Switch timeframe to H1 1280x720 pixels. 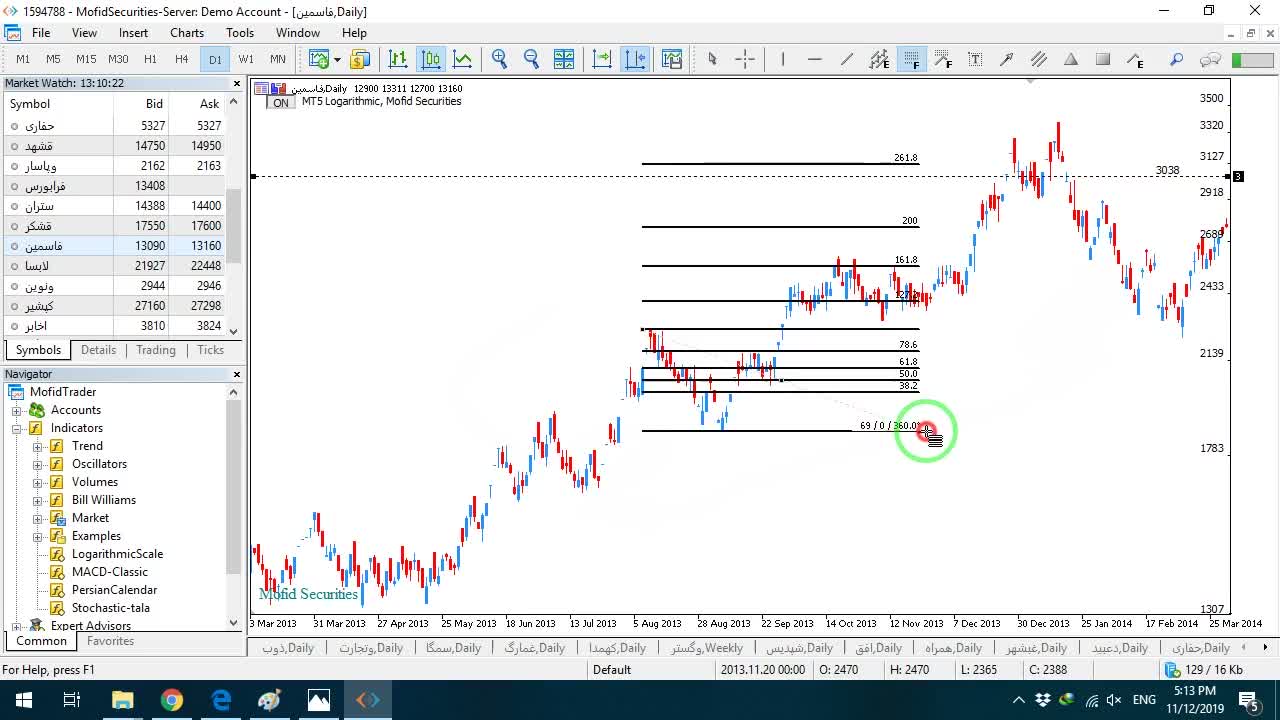tap(150, 59)
